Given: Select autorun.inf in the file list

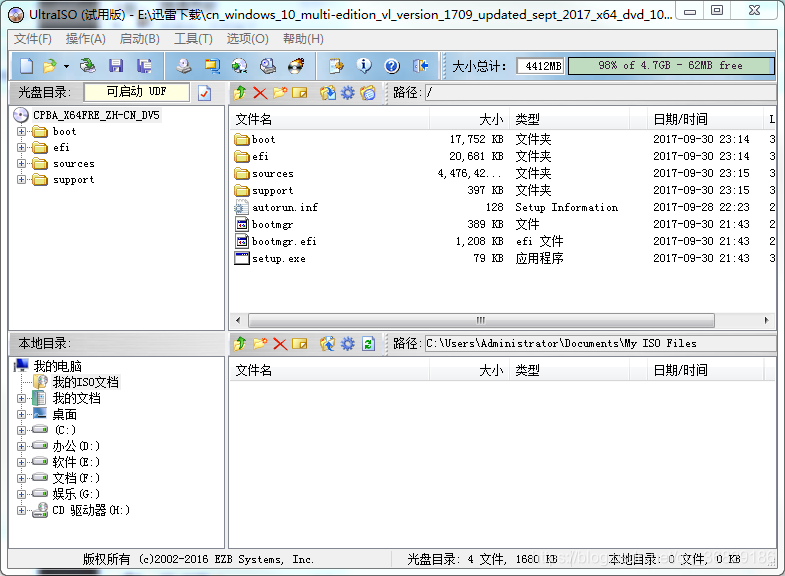Looking at the screenshot, I should (285, 208).
